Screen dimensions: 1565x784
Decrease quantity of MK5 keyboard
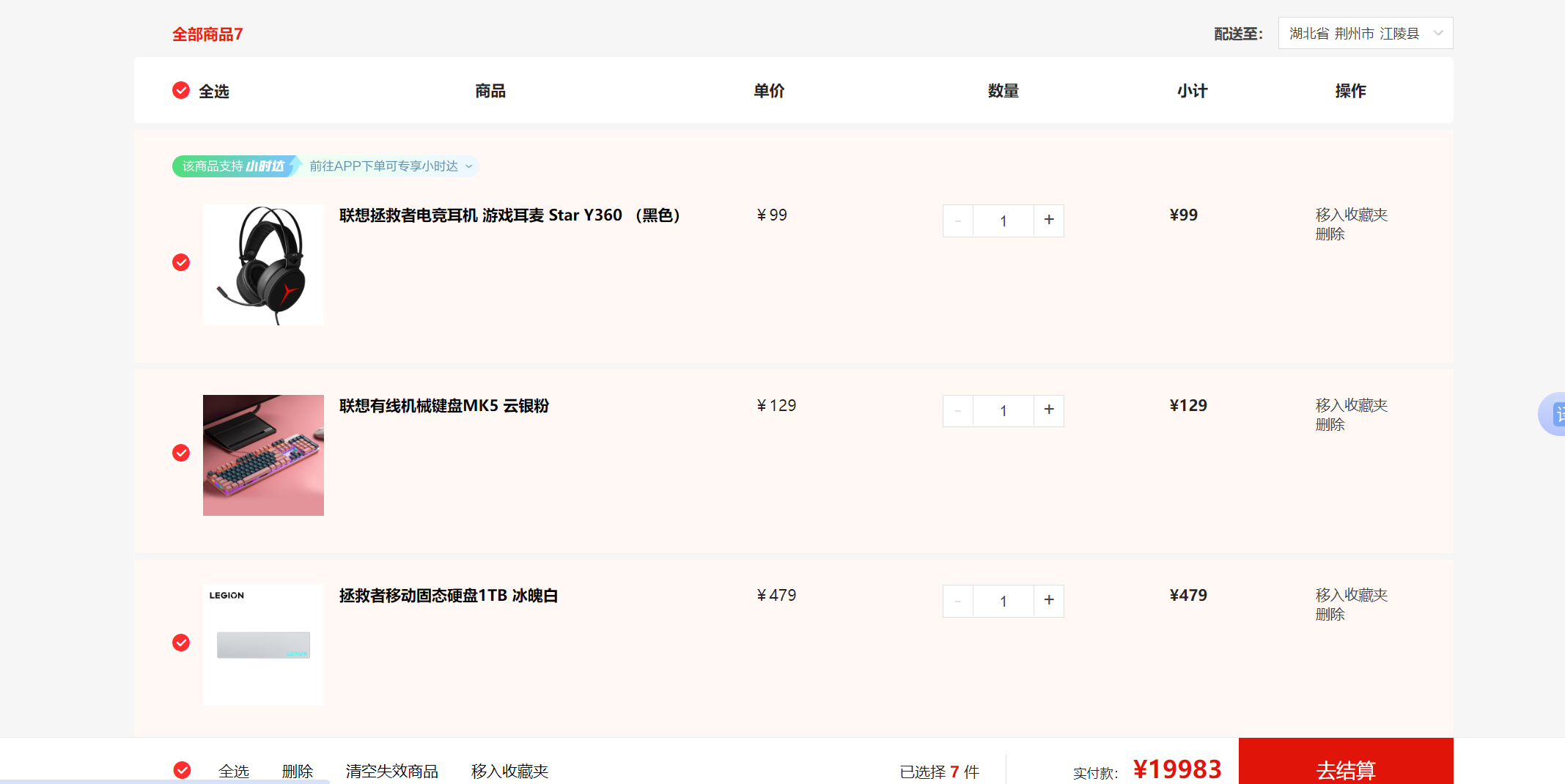coord(958,410)
